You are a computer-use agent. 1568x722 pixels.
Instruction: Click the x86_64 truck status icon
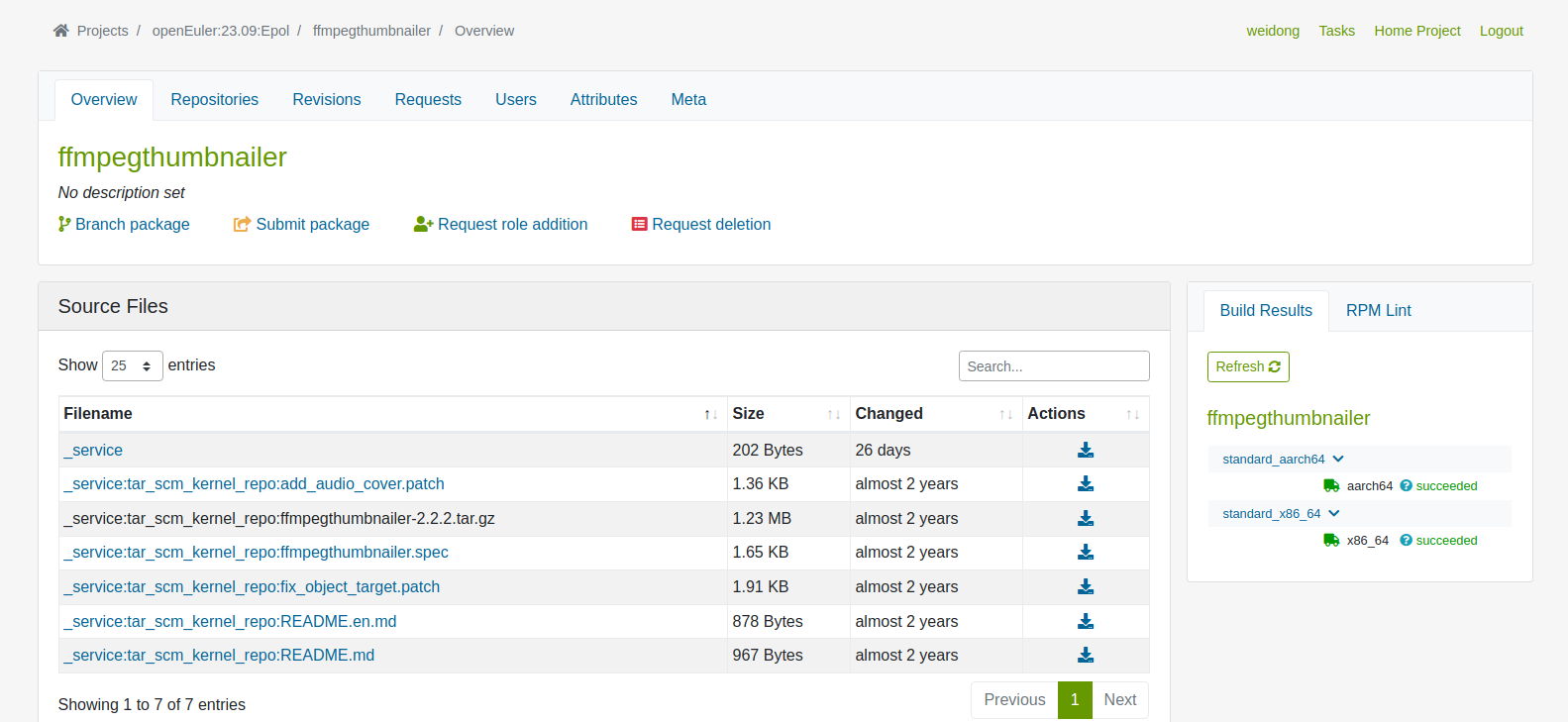tap(1331, 541)
